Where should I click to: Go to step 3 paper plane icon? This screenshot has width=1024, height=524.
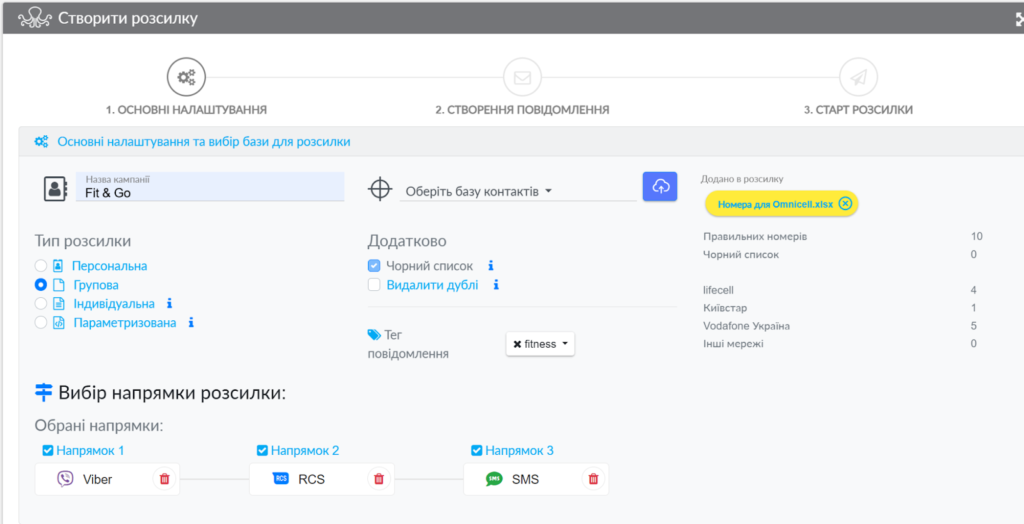tap(858, 77)
